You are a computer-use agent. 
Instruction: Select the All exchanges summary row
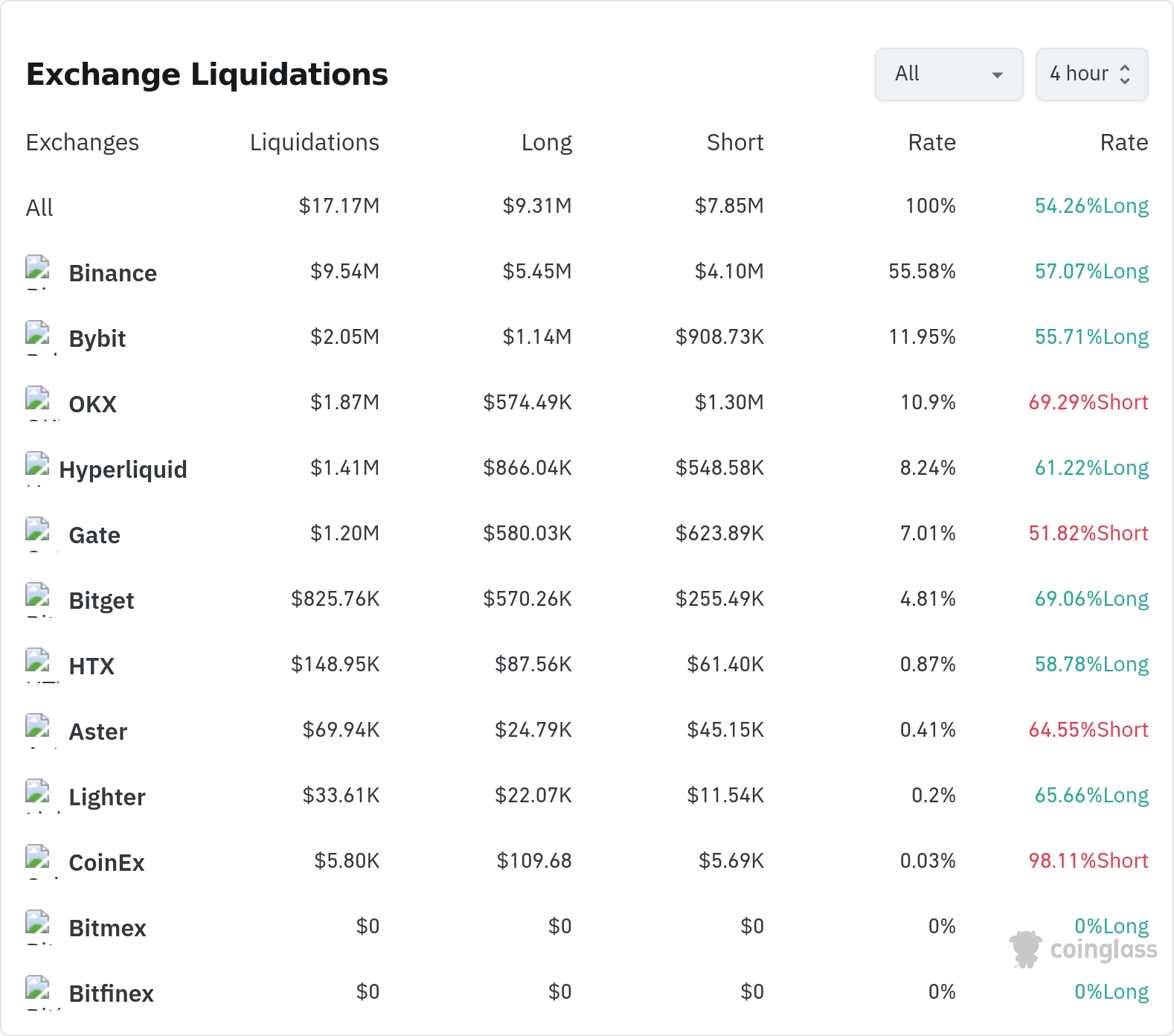587,206
